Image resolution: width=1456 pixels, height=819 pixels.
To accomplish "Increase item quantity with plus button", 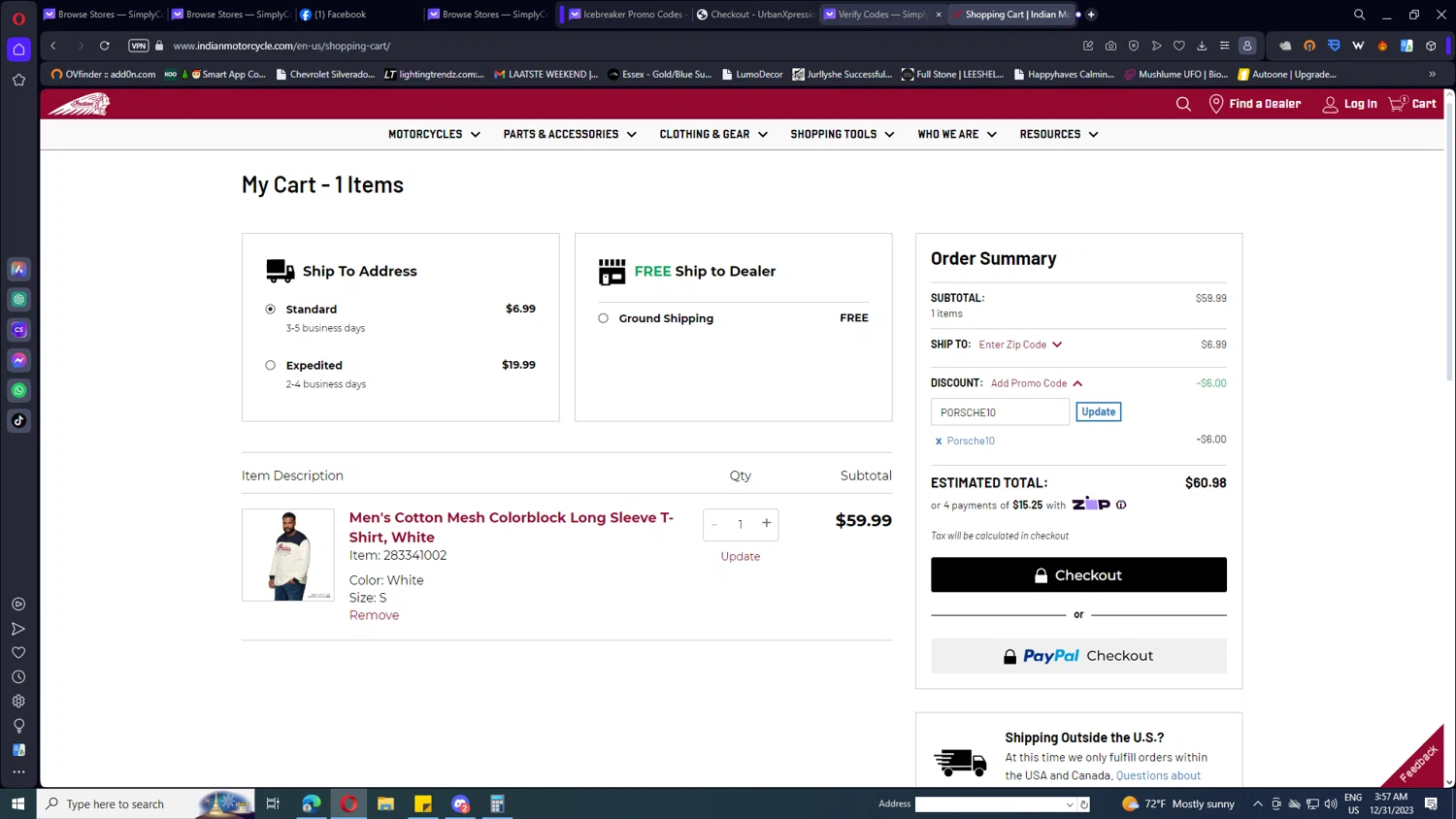I will (x=767, y=524).
